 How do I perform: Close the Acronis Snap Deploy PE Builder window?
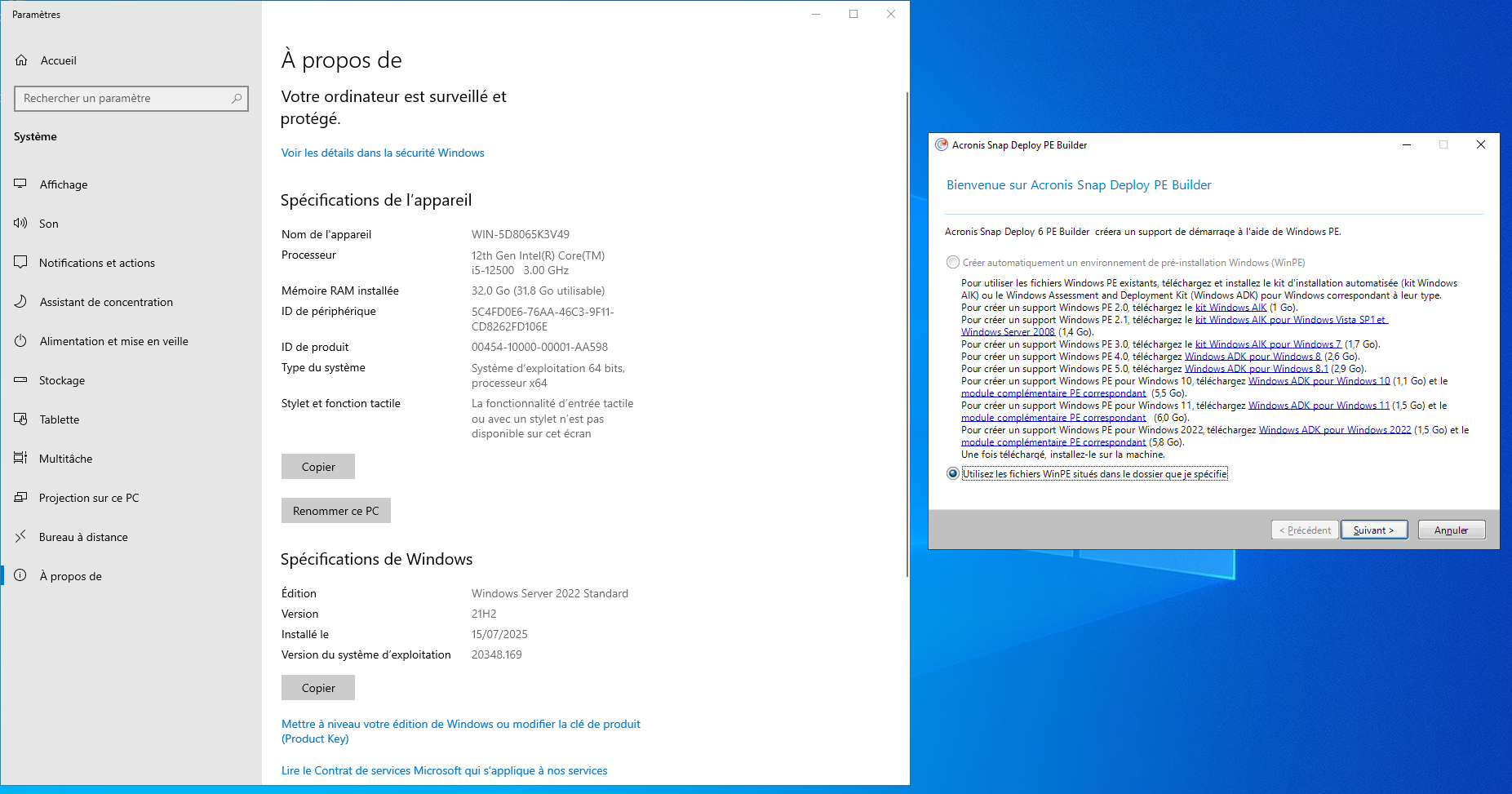point(1481,144)
